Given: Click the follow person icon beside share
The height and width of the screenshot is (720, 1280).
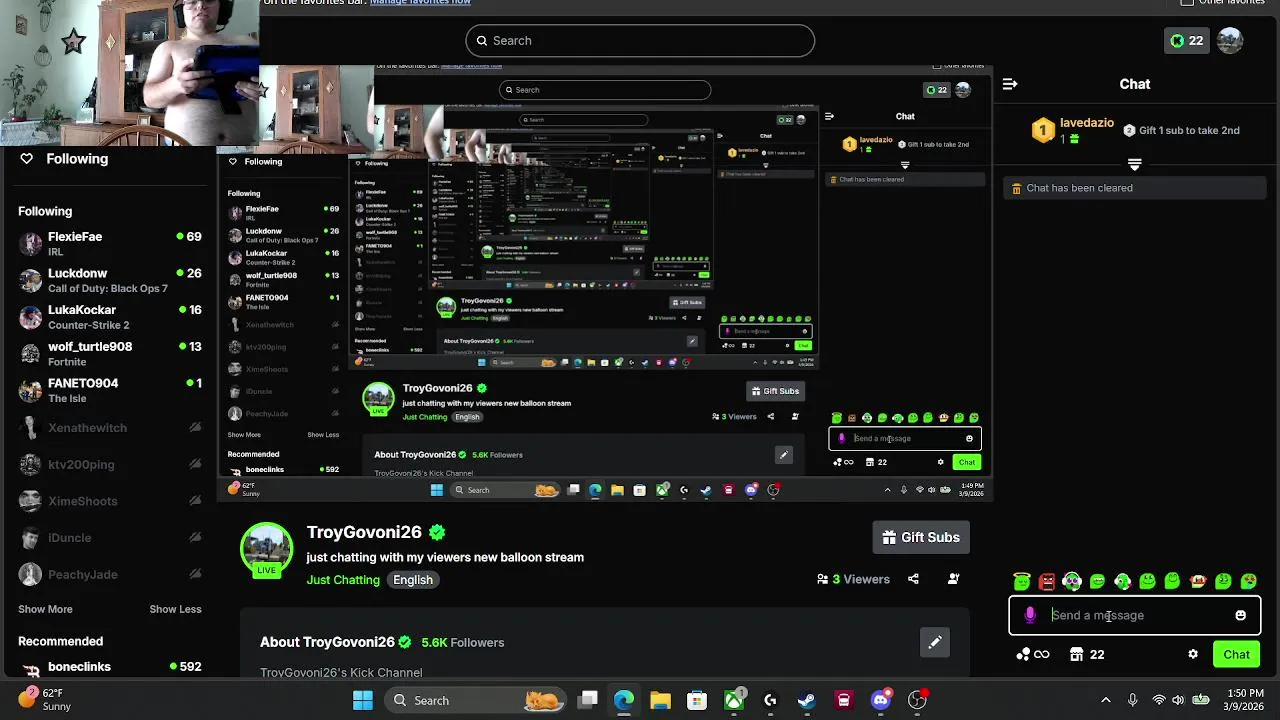Looking at the screenshot, I should pos(953,579).
